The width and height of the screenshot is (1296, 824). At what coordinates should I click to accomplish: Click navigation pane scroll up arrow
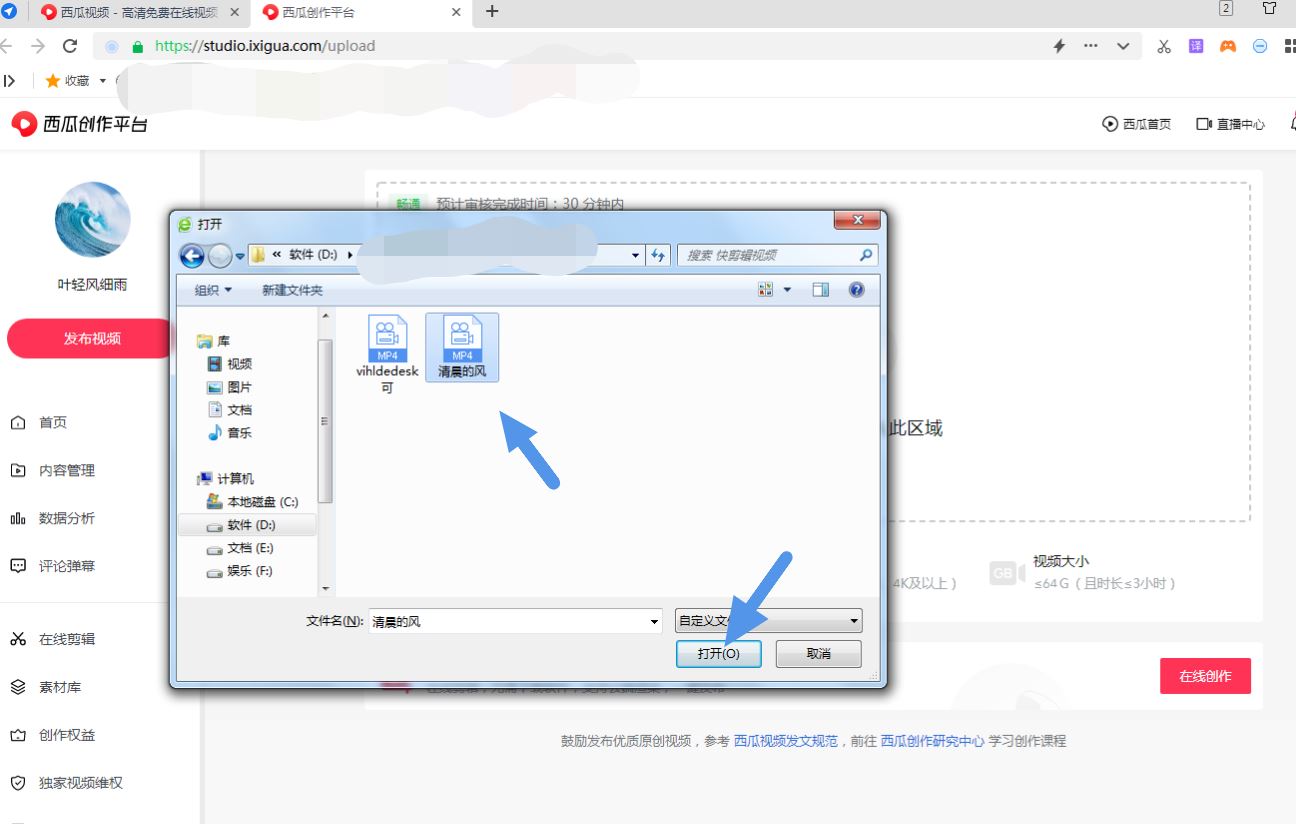[325, 316]
